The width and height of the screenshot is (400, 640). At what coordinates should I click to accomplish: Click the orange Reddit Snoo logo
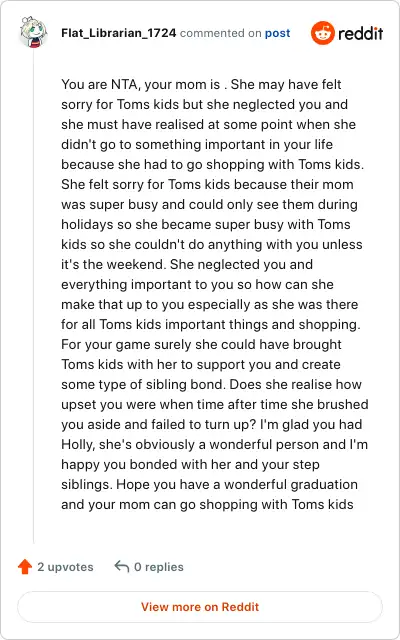point(322,33)
